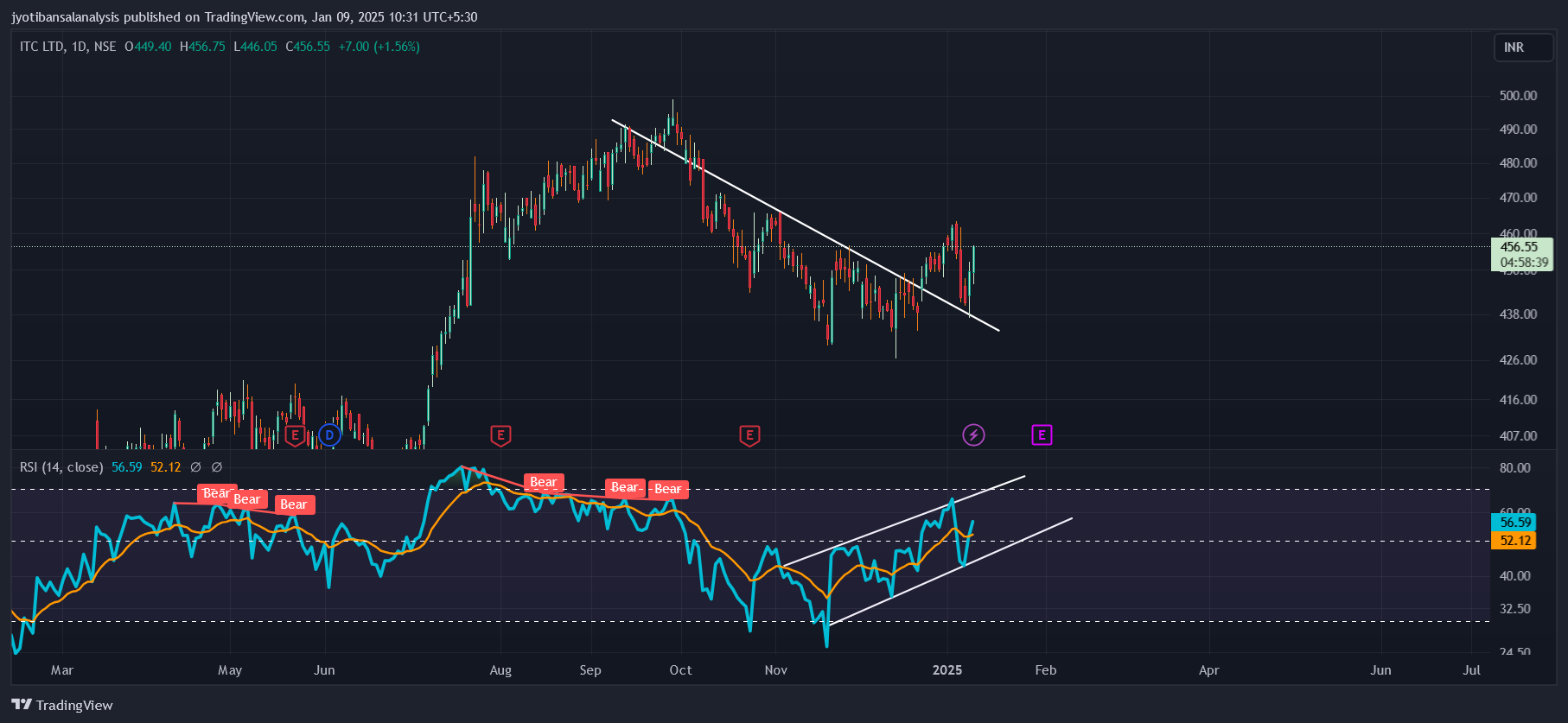Click the change value +7.00 (+1.56%)
1568x723 pixels.
(379, 47)
